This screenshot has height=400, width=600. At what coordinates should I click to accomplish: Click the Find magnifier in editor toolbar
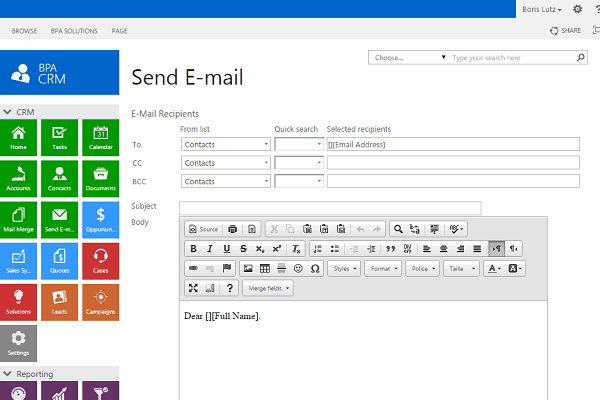click(x=398, y=229)
